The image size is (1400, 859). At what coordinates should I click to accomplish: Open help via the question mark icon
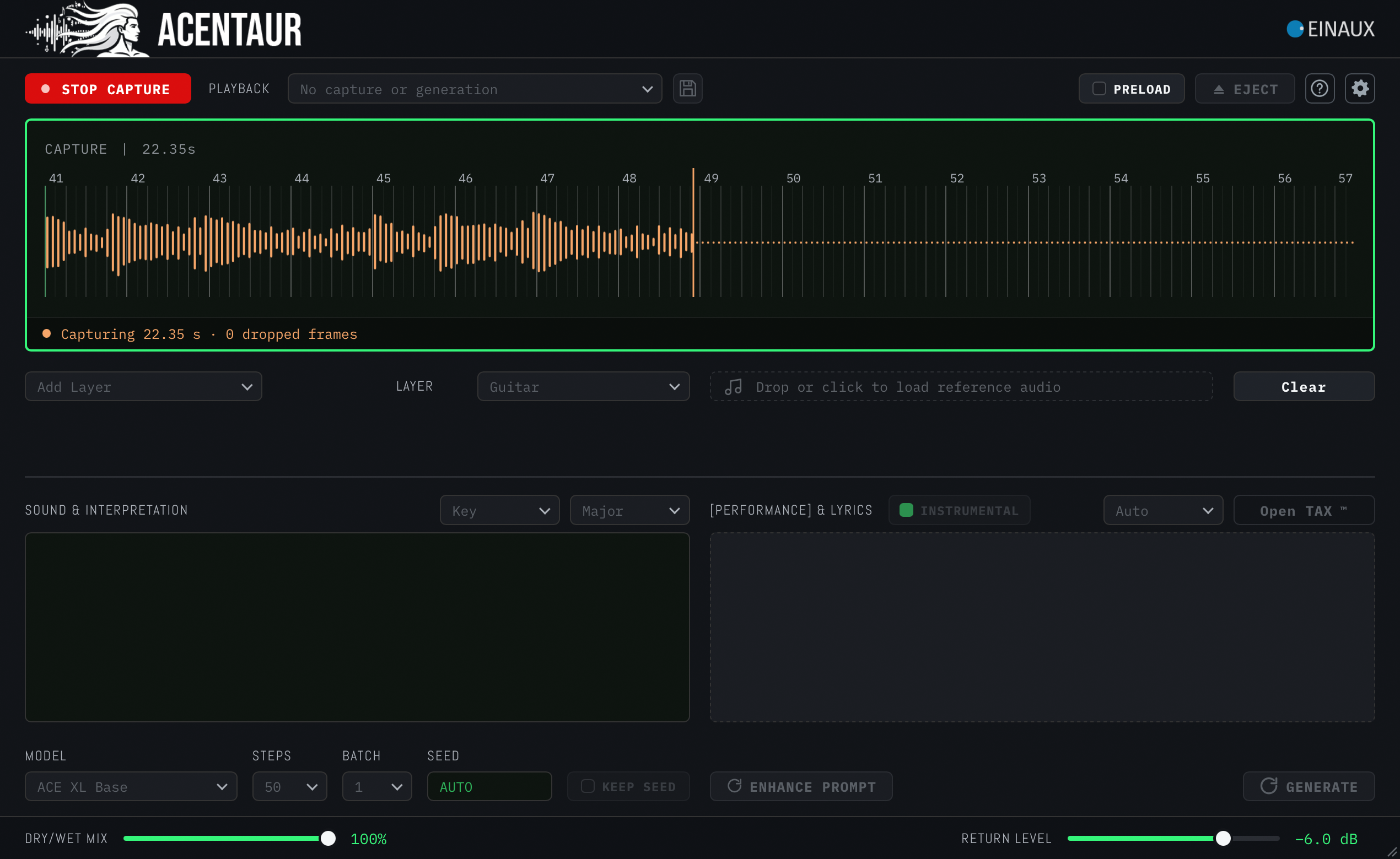(1320, 89)
